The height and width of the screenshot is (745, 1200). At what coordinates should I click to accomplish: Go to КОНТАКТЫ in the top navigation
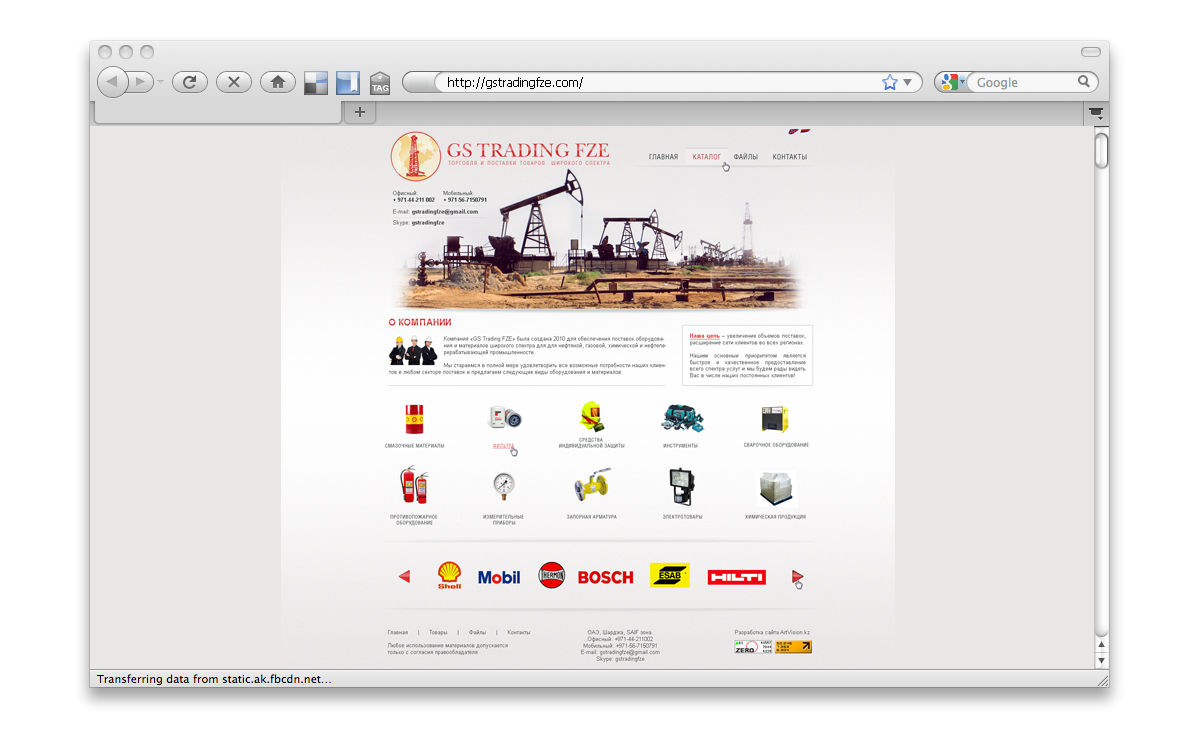[x=789, y=157]
